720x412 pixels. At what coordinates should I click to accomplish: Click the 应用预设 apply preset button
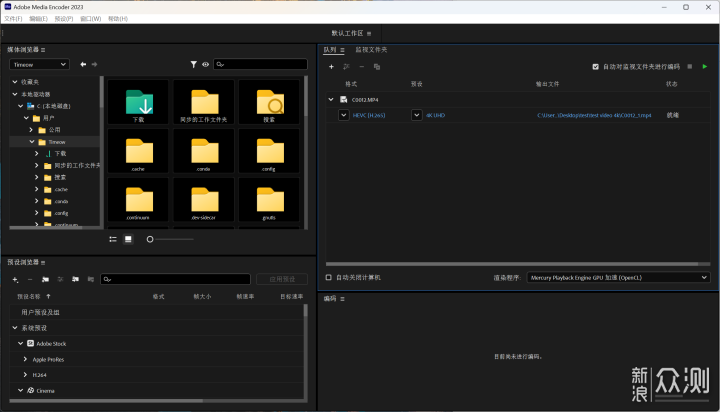(282, 279)
